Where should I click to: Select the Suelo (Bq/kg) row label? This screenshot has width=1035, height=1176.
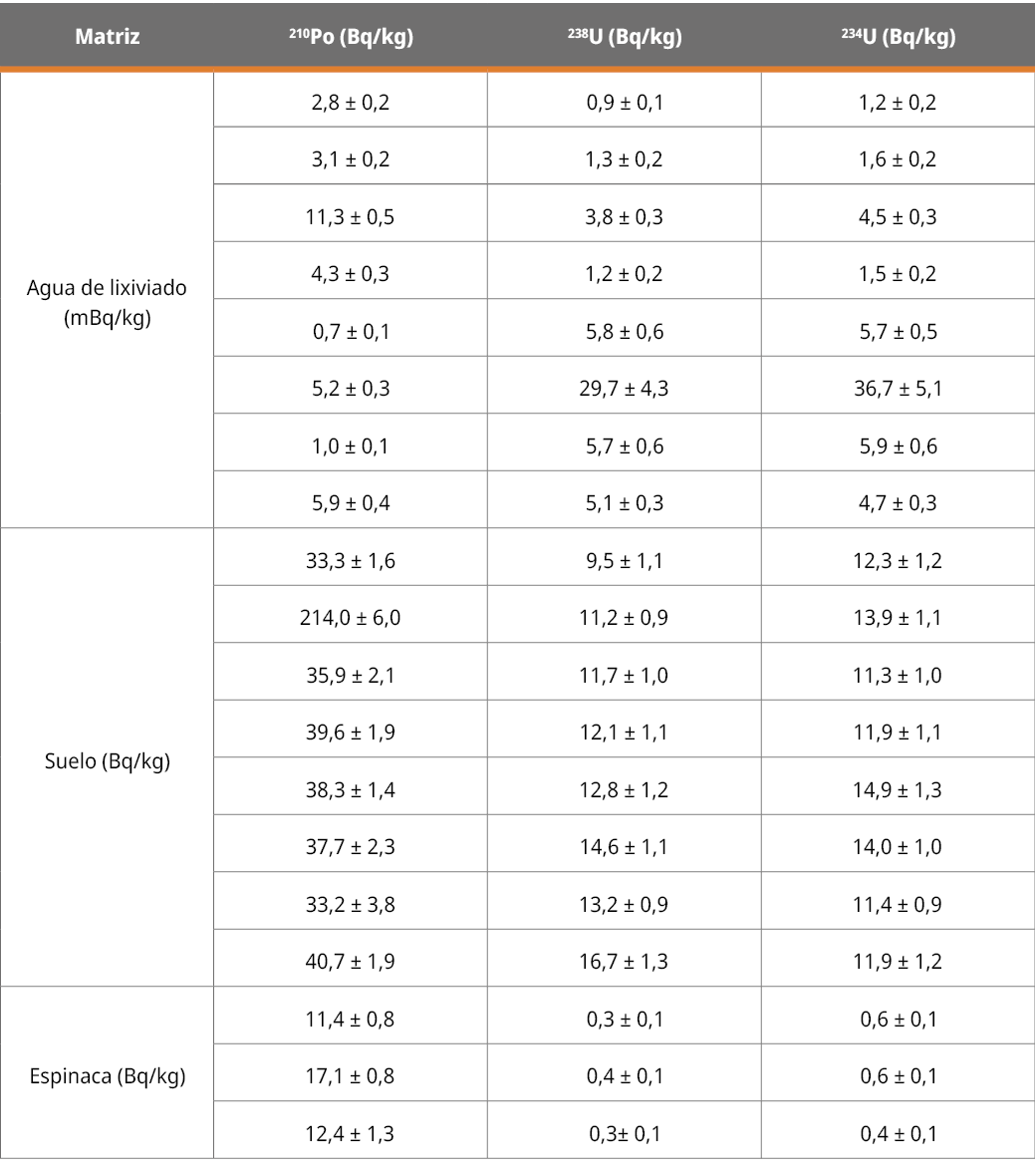107,761
